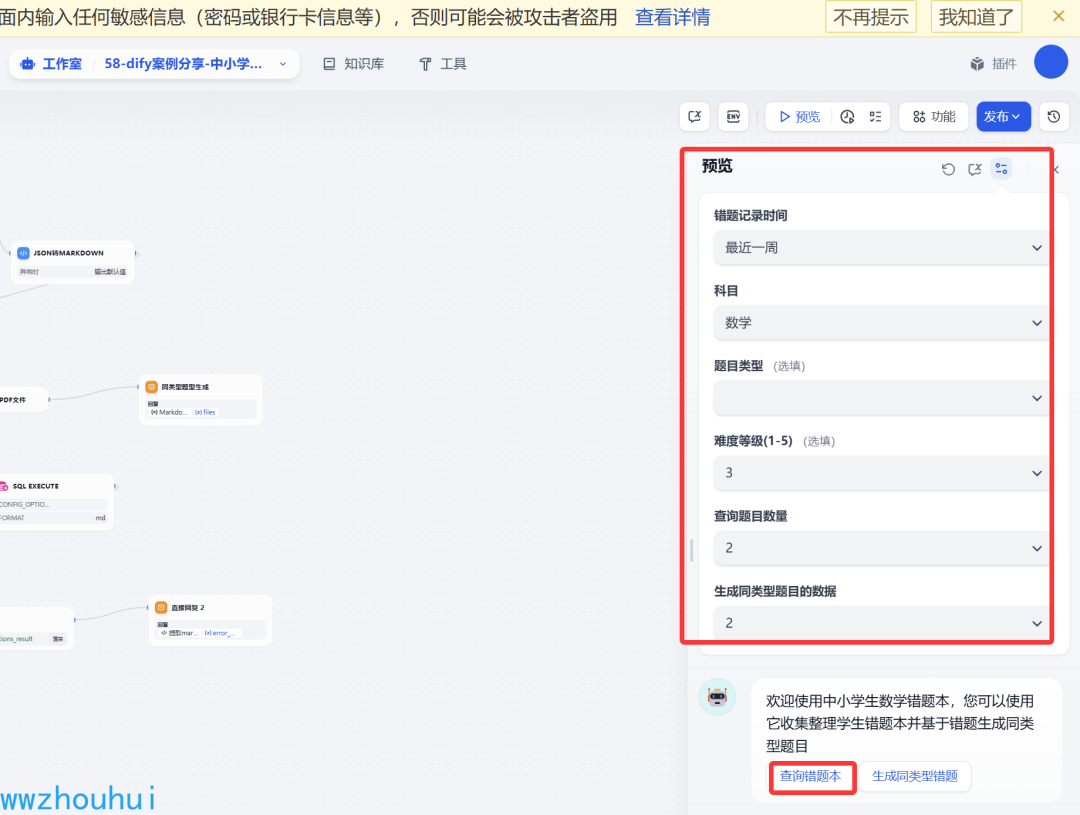Open 查看详情 link in warning banner

(672, 17)
